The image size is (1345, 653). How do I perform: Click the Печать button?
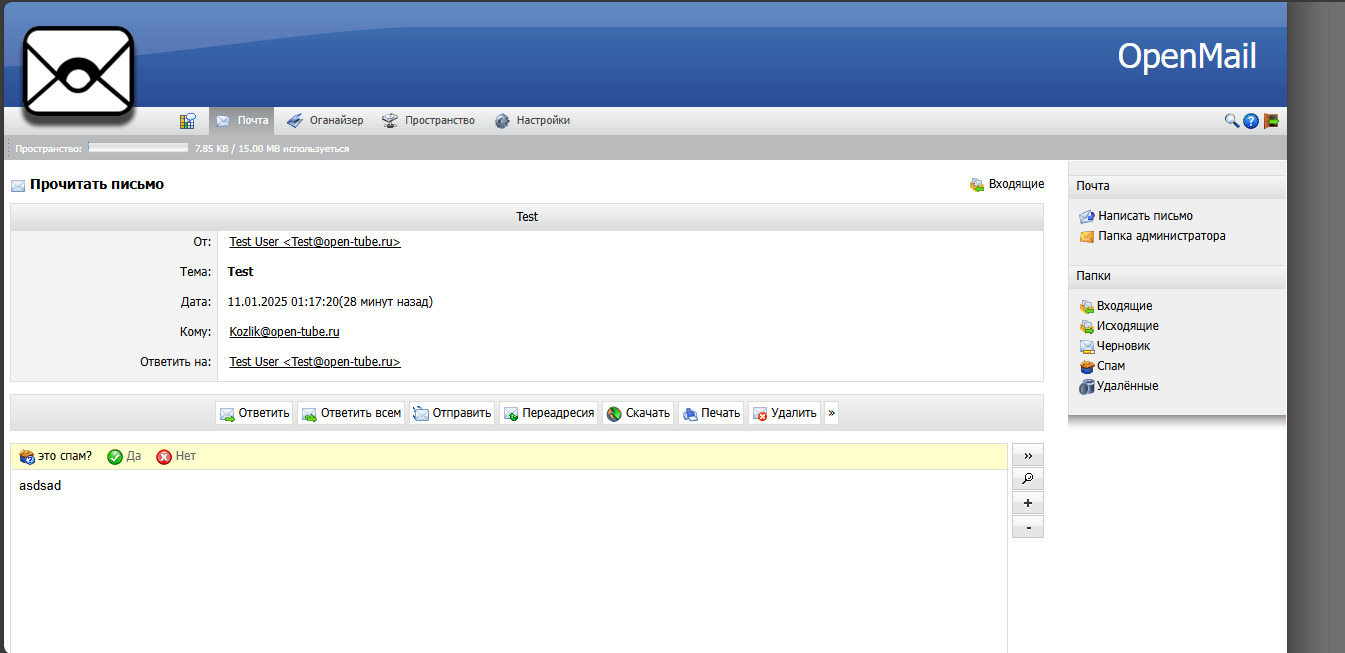point(711,413)
